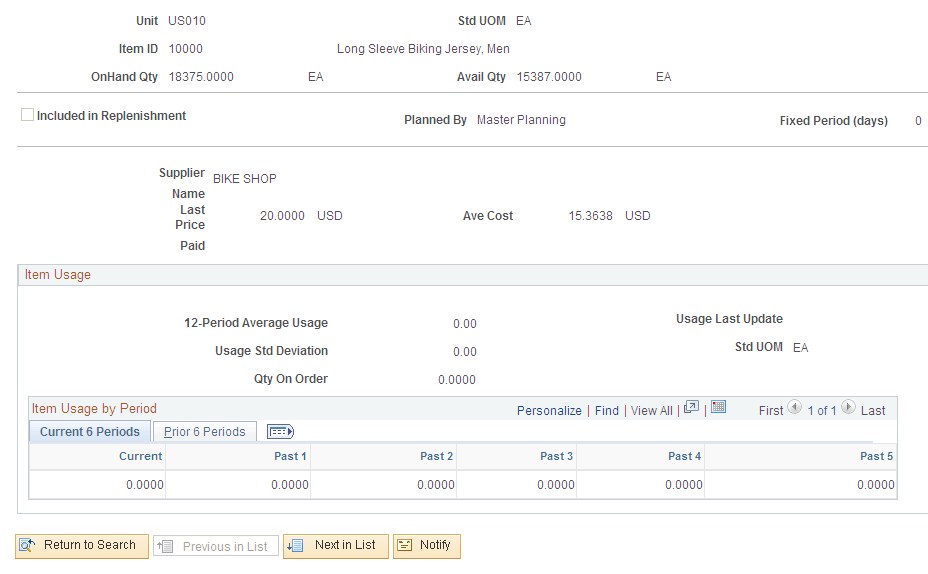Click First link in grid navigation
This screenshot has height=574, width=928.
pyautogui.click(x=771, y=411)
